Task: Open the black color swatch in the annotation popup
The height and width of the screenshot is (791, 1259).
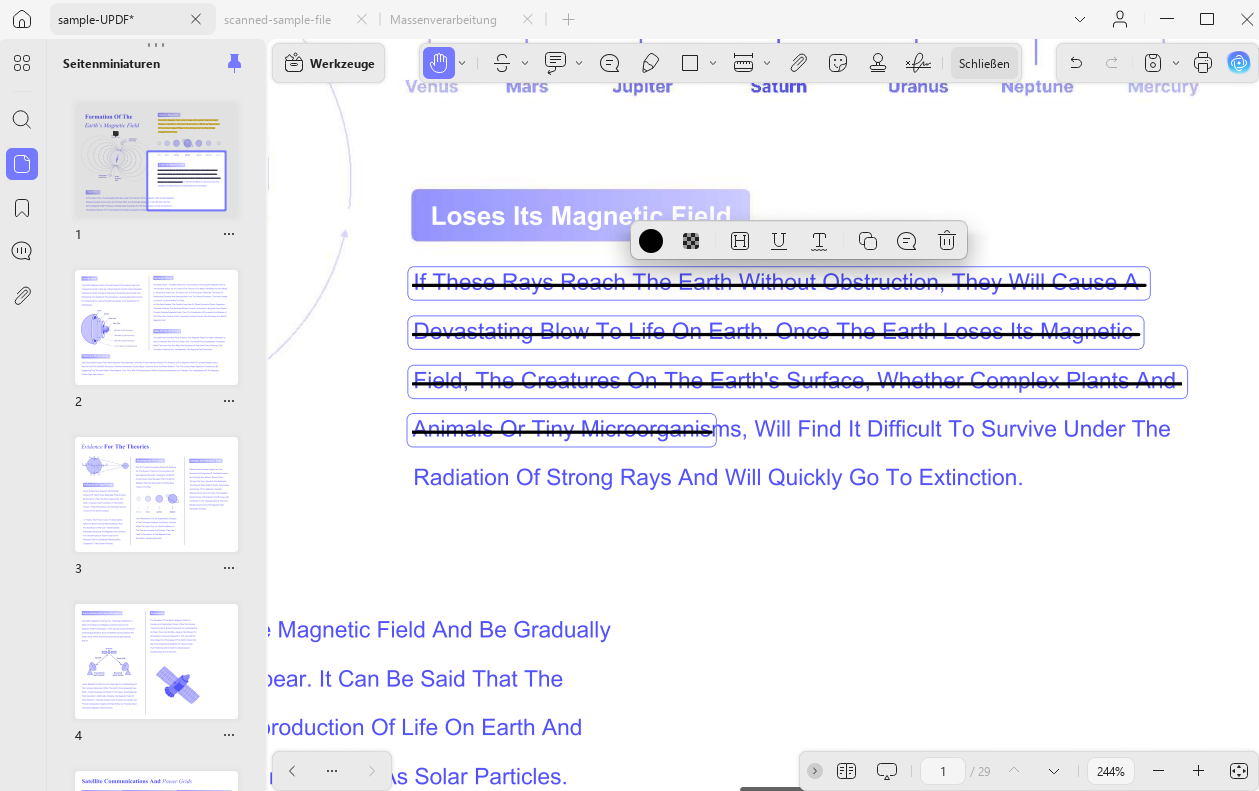Action: pos(651,241)
